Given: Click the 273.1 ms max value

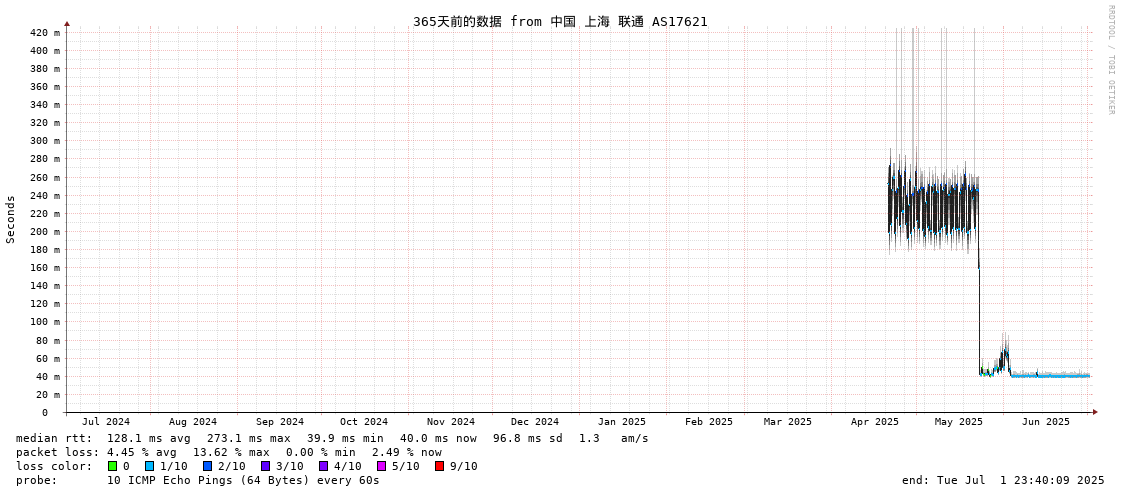Looking at the screenshot, I should 249,438.
